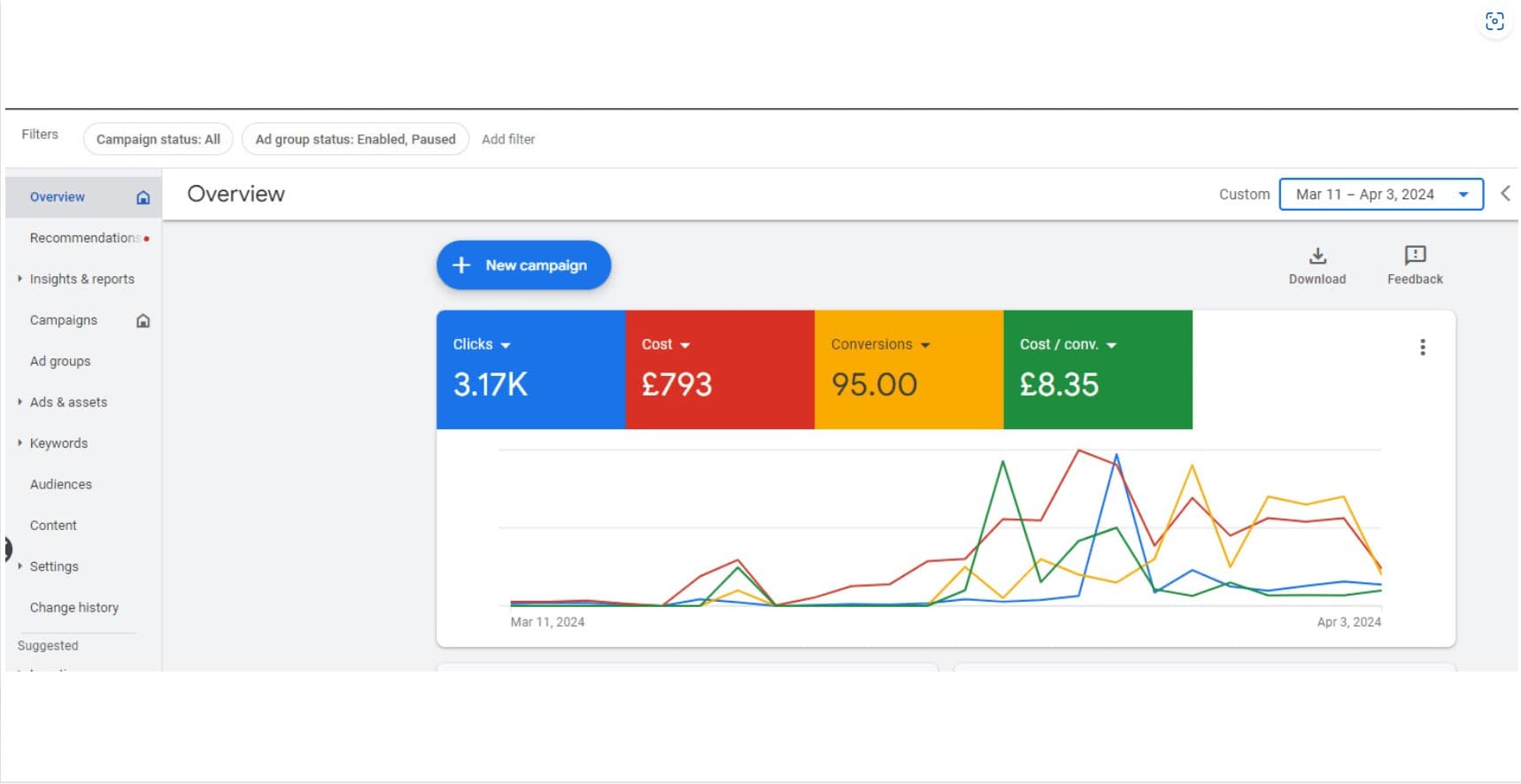The image size is (1521, 784).
Task: Expand the Settings section
Action: tap(19, 566)
